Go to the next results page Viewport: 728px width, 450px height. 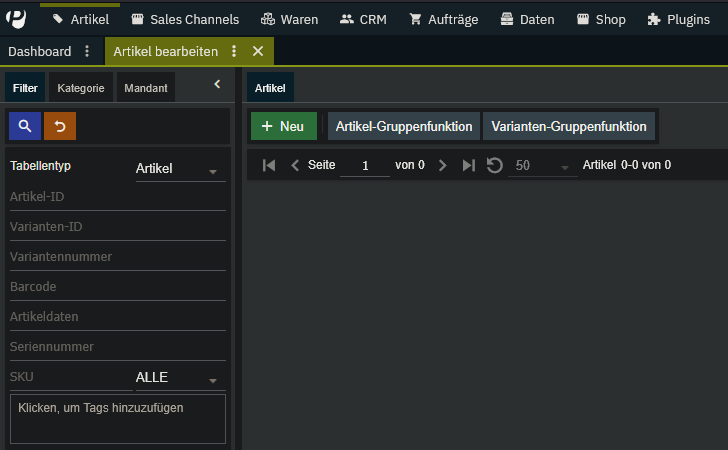tap(443, 165)
